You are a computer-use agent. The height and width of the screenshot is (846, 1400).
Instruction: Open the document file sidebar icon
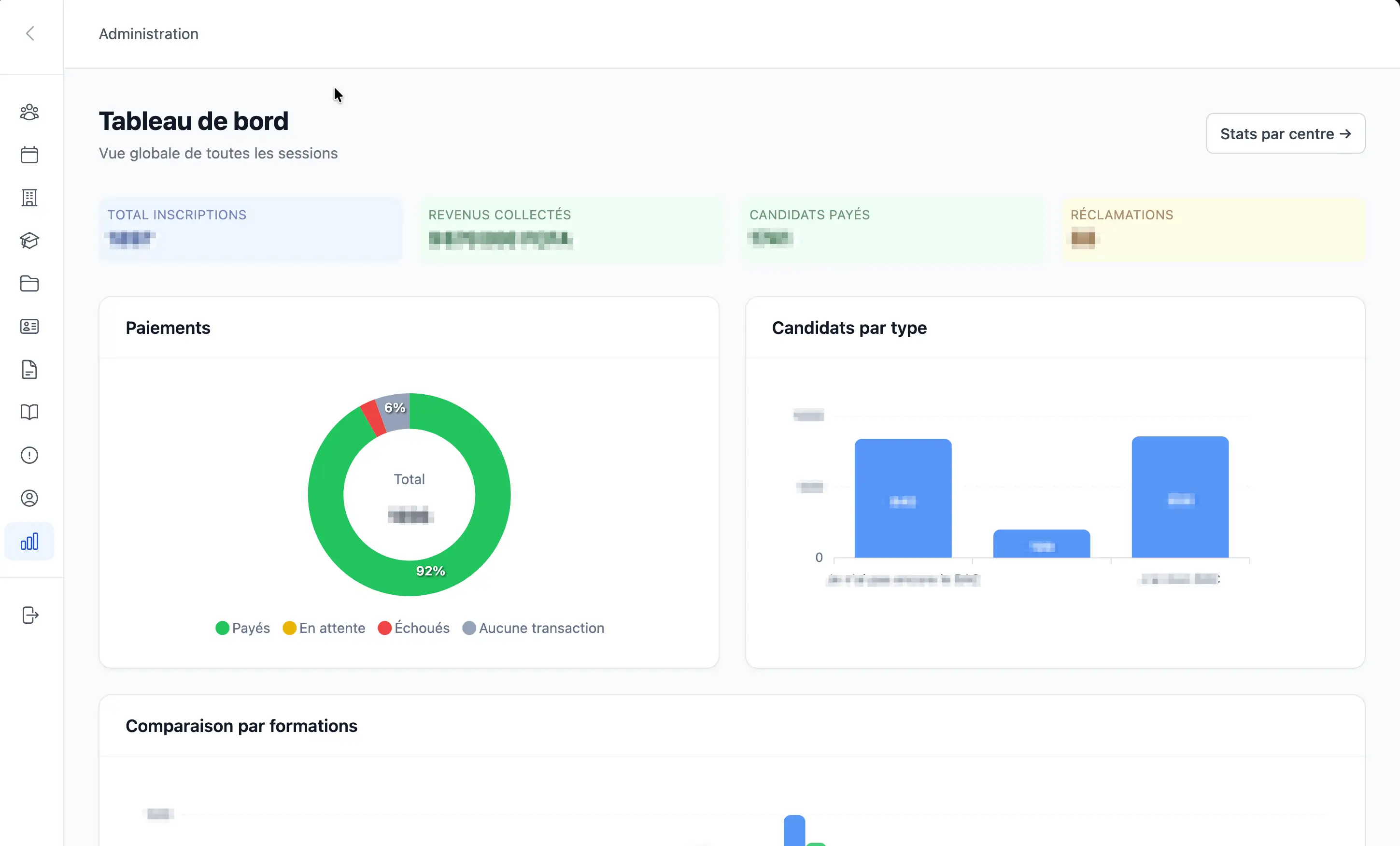pos(29,370)
